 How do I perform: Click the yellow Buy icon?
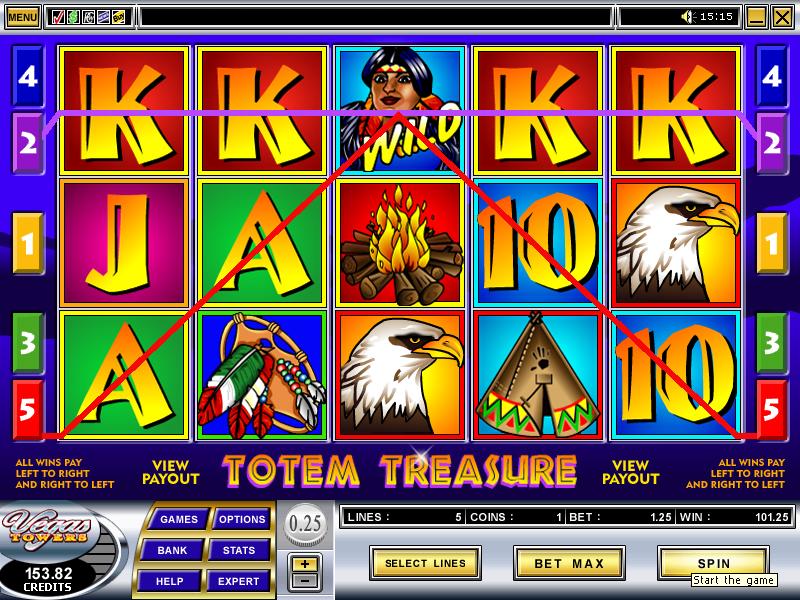tap(118, 17)
